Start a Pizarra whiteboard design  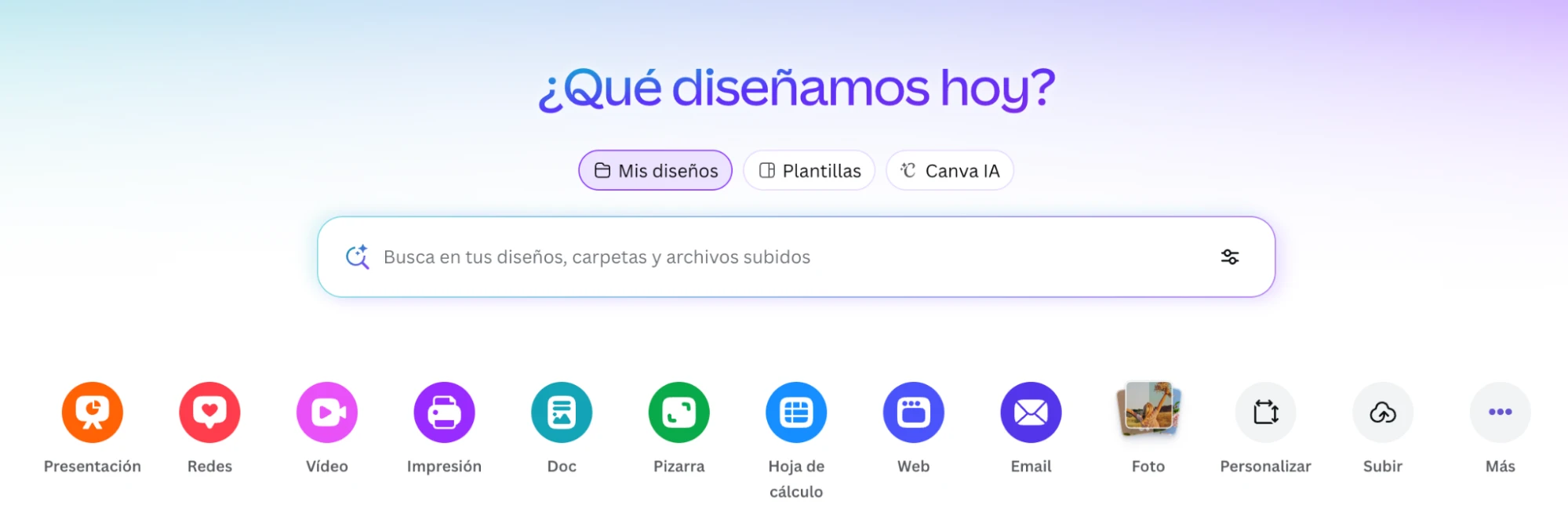pos(679,412)
